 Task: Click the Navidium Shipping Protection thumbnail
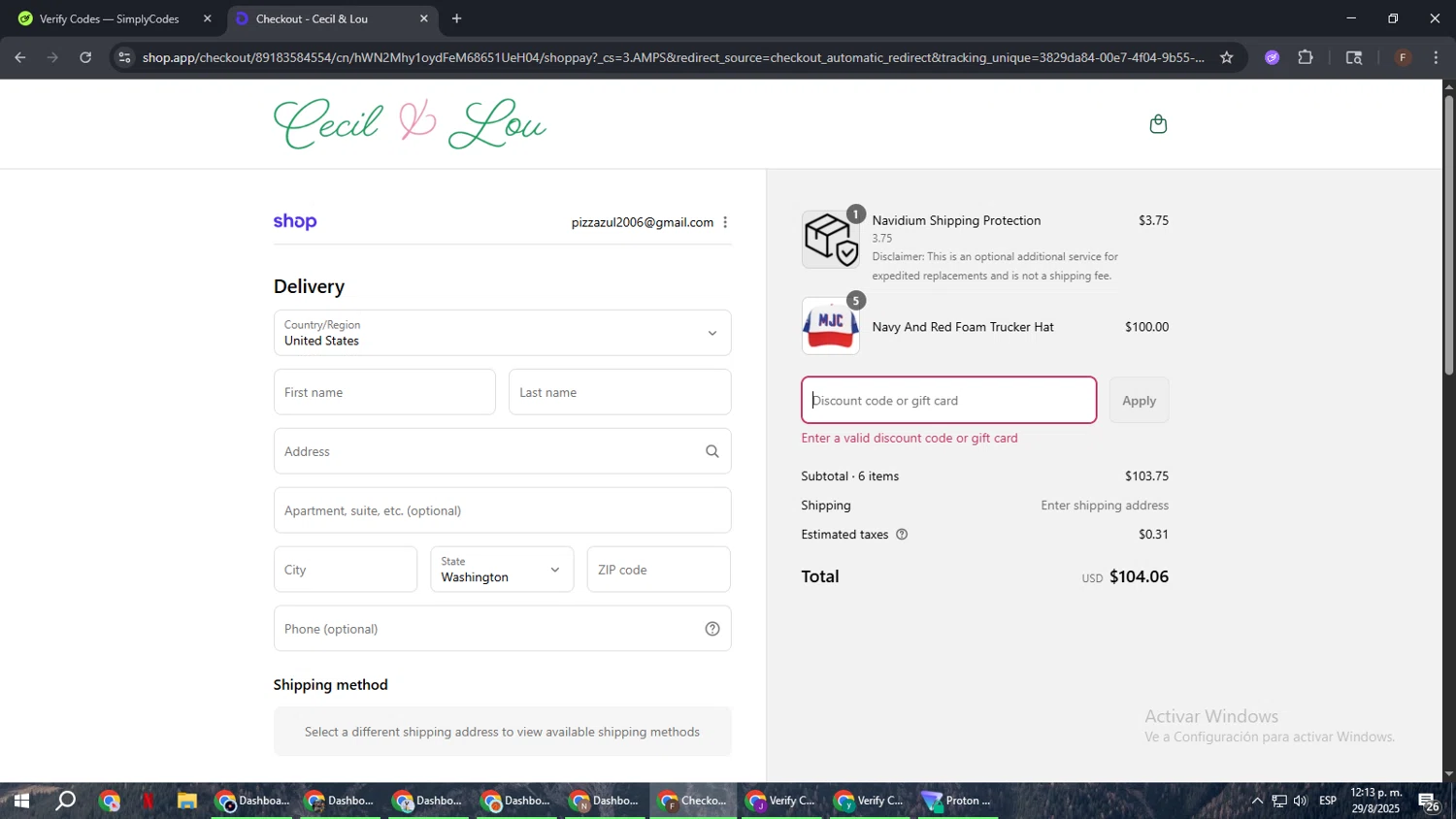831,239
